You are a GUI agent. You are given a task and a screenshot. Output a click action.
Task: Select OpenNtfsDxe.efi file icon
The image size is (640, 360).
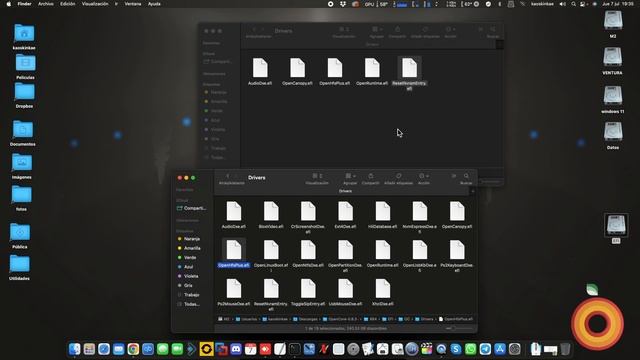pyautogui.click(x=308, y=250)
